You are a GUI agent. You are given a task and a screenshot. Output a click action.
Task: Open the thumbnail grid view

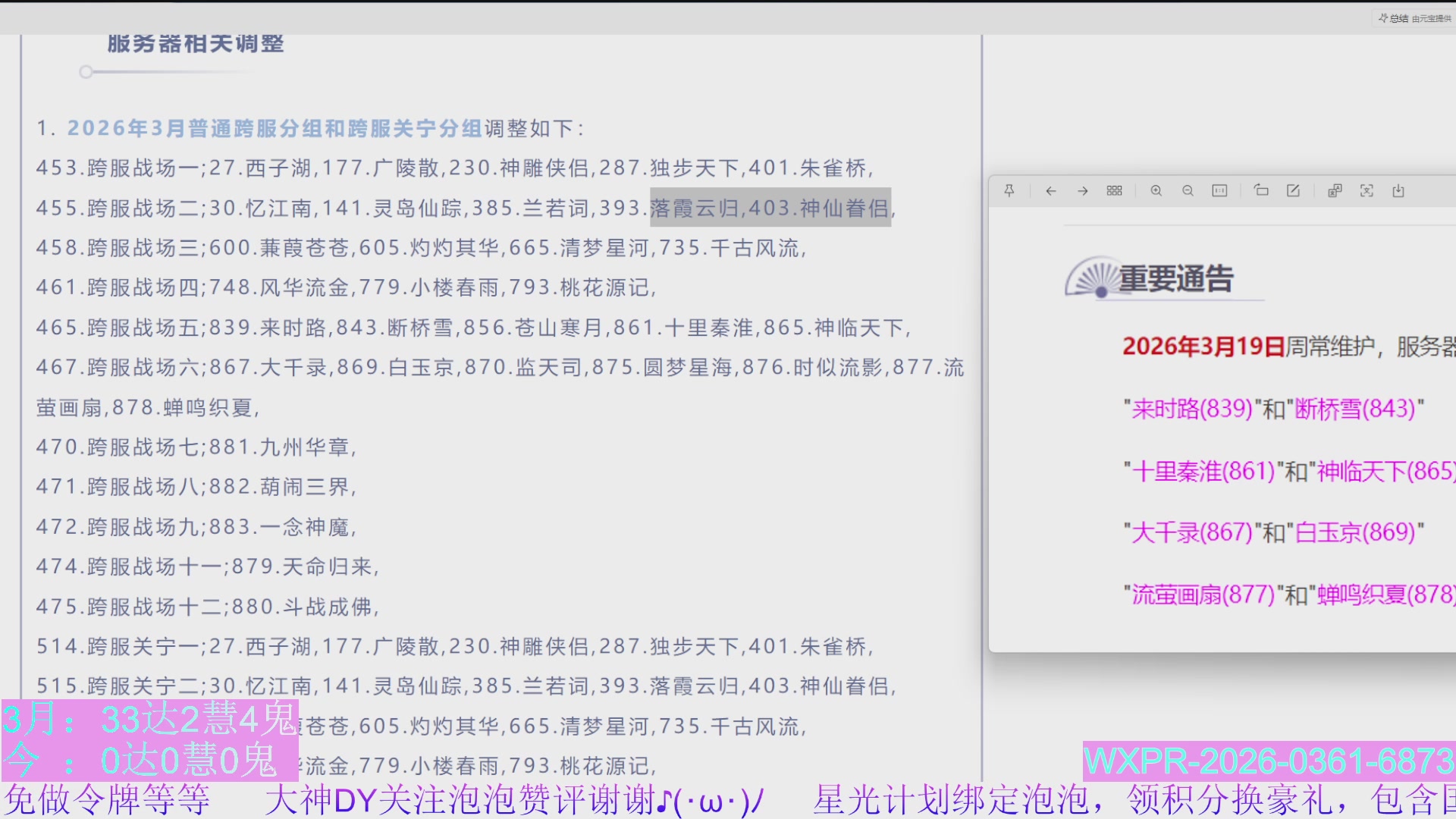click(x=1114, y=190)
